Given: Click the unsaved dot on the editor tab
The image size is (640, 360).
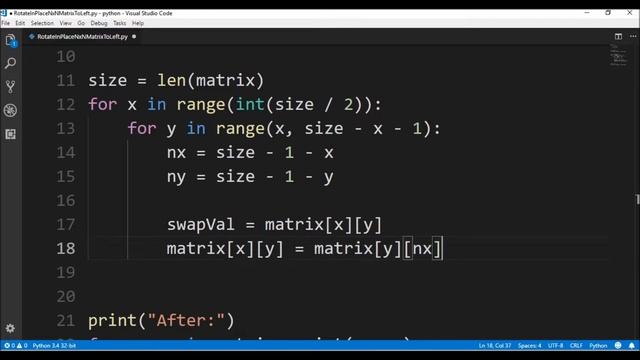Looking at the screenshot, I should point(134,36).
